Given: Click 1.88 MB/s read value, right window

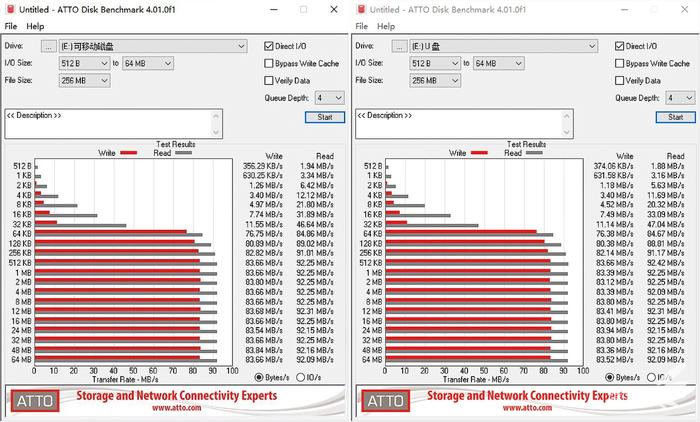Looking at the screenshot, I should point(667,166).
